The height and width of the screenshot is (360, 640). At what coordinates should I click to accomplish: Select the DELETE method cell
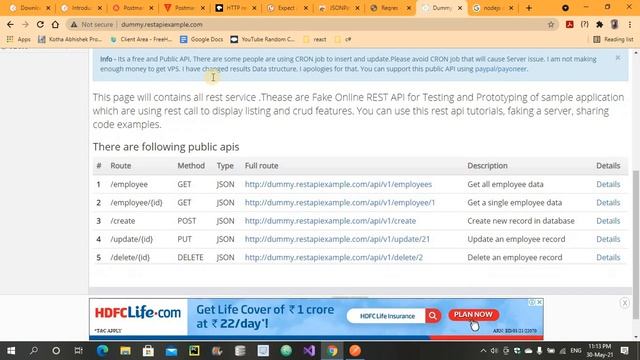point(190,258)
